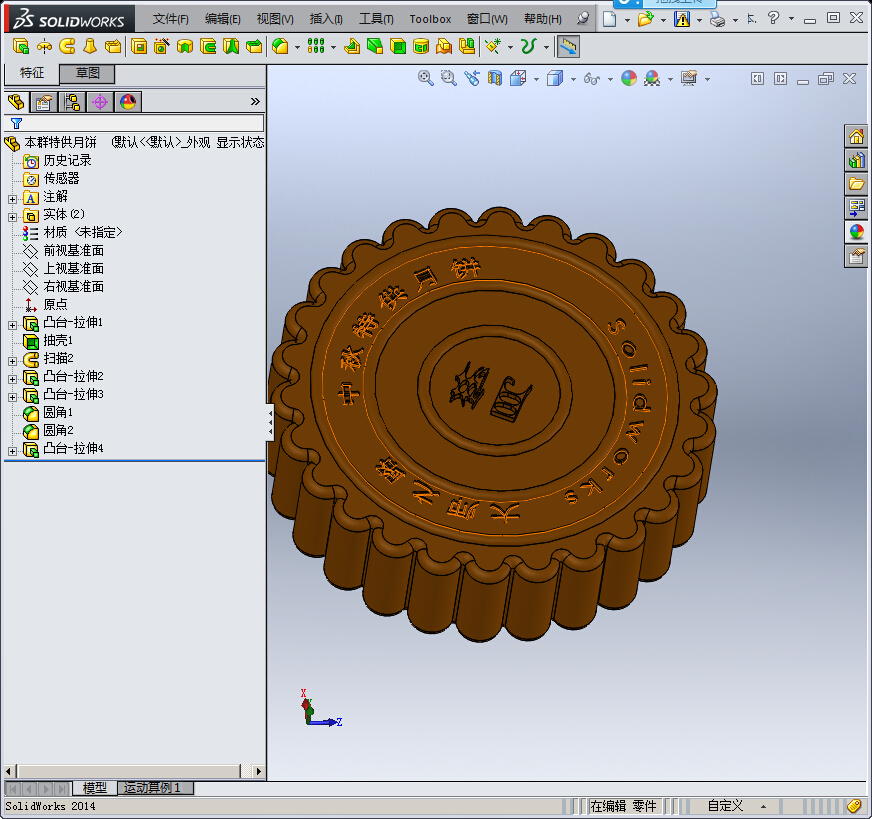
Task: Open Custom Properties task pane icon
Action: (x=856, y=256)
